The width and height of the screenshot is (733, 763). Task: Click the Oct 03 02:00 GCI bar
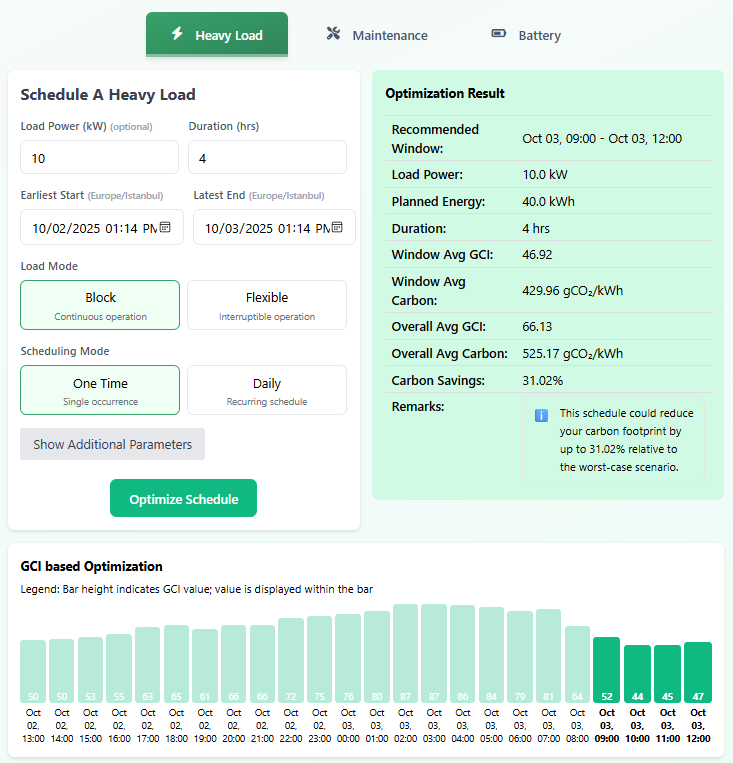pyautogui.click(x=405, y=654)
